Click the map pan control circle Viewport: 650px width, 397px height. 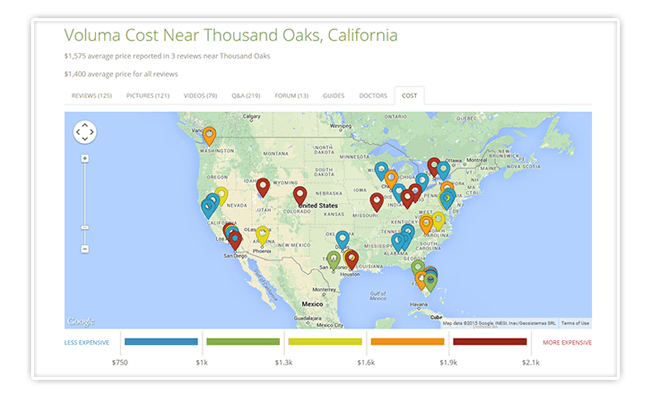pos(85,132)
